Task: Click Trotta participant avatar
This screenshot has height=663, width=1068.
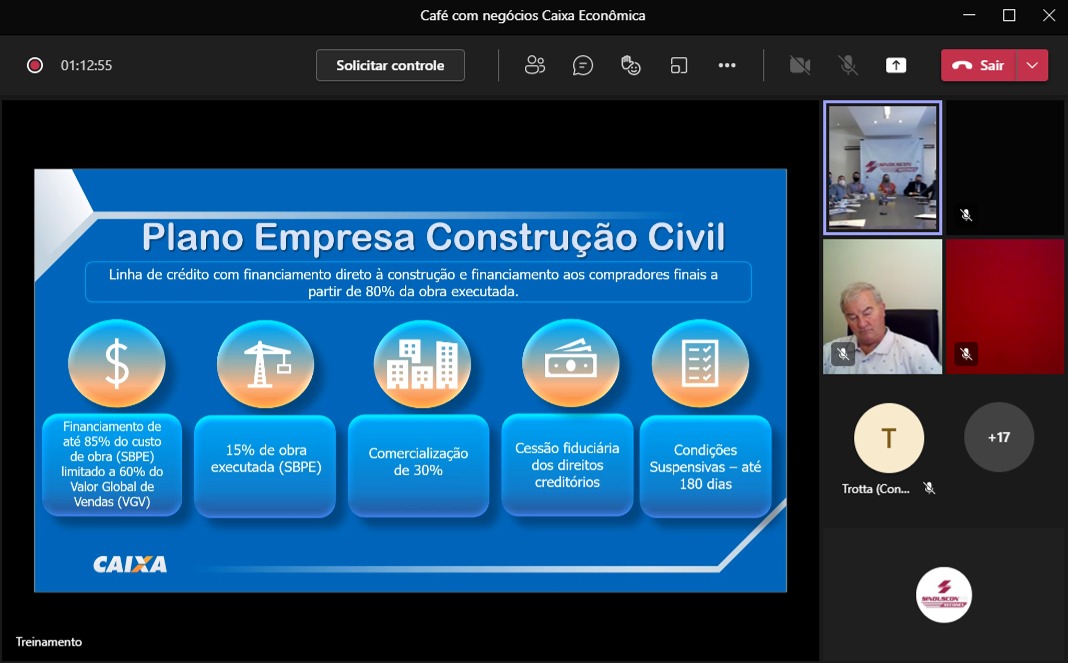Action: pyautogui.click(x=888, y=438)
